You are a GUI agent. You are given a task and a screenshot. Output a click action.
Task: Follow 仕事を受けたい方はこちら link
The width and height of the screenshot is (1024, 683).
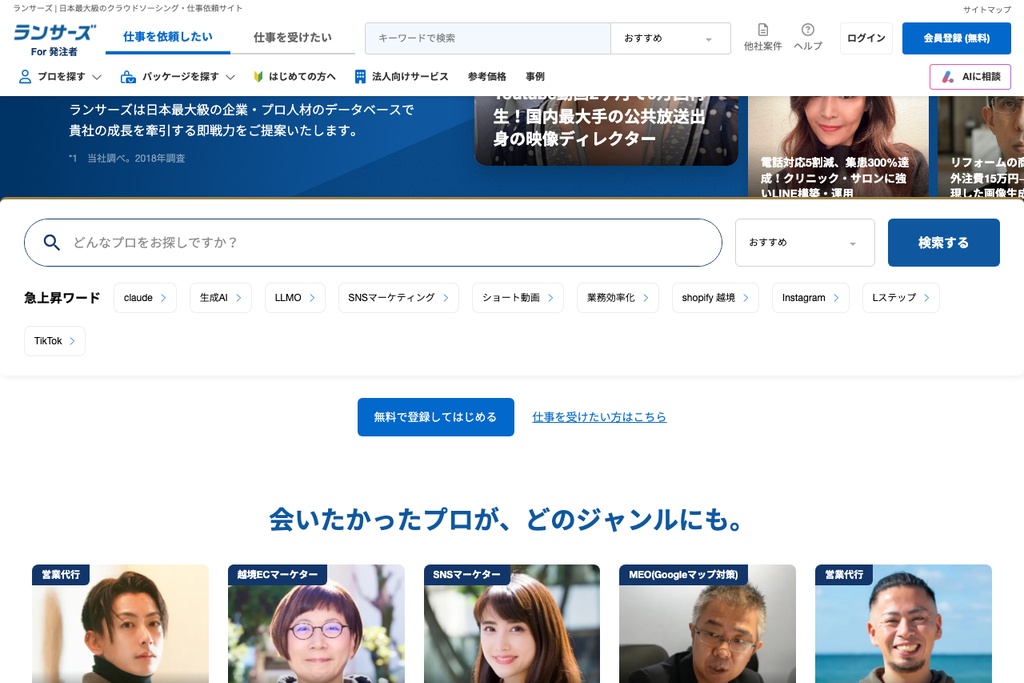[599, 417]
